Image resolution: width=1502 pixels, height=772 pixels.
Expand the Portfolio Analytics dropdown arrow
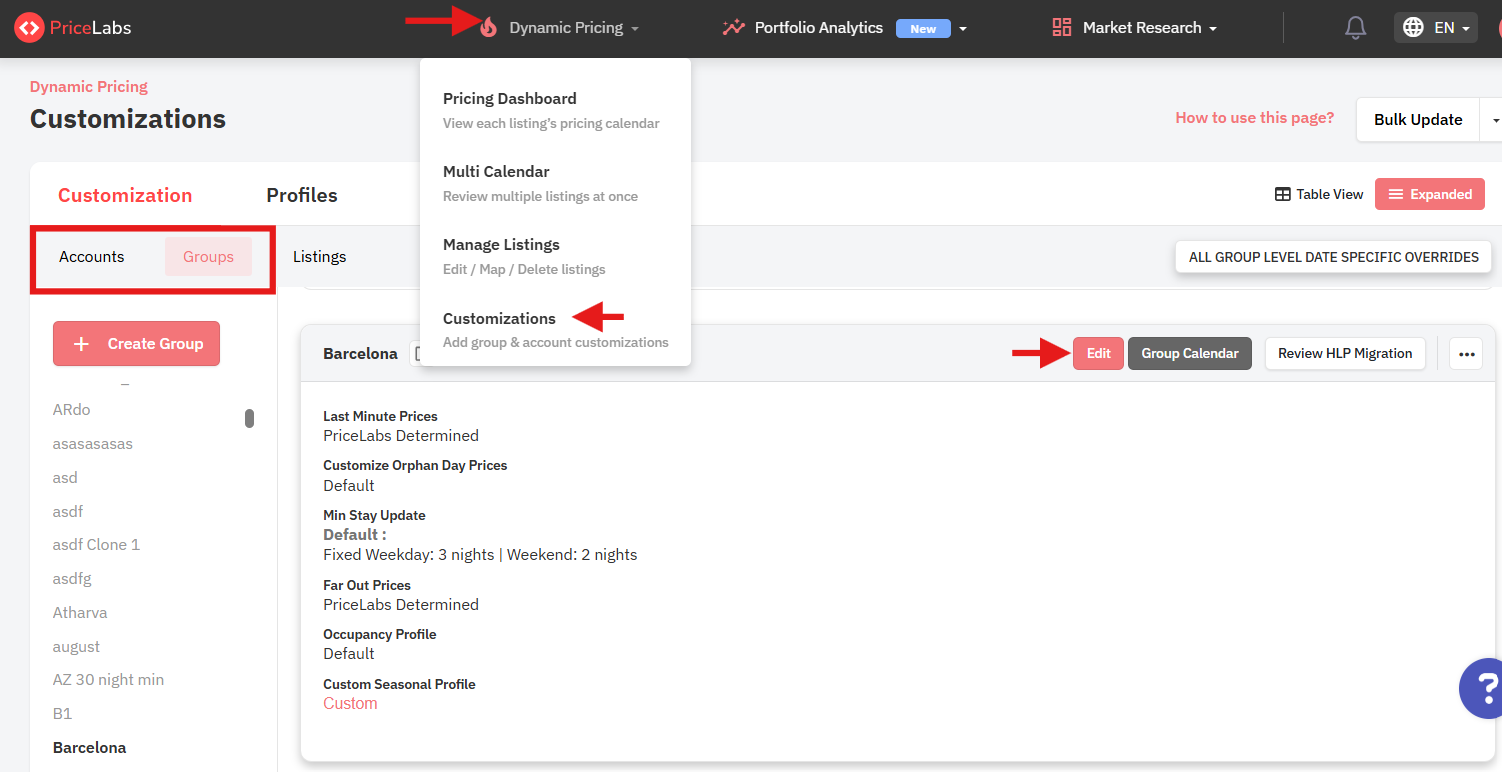963,29
